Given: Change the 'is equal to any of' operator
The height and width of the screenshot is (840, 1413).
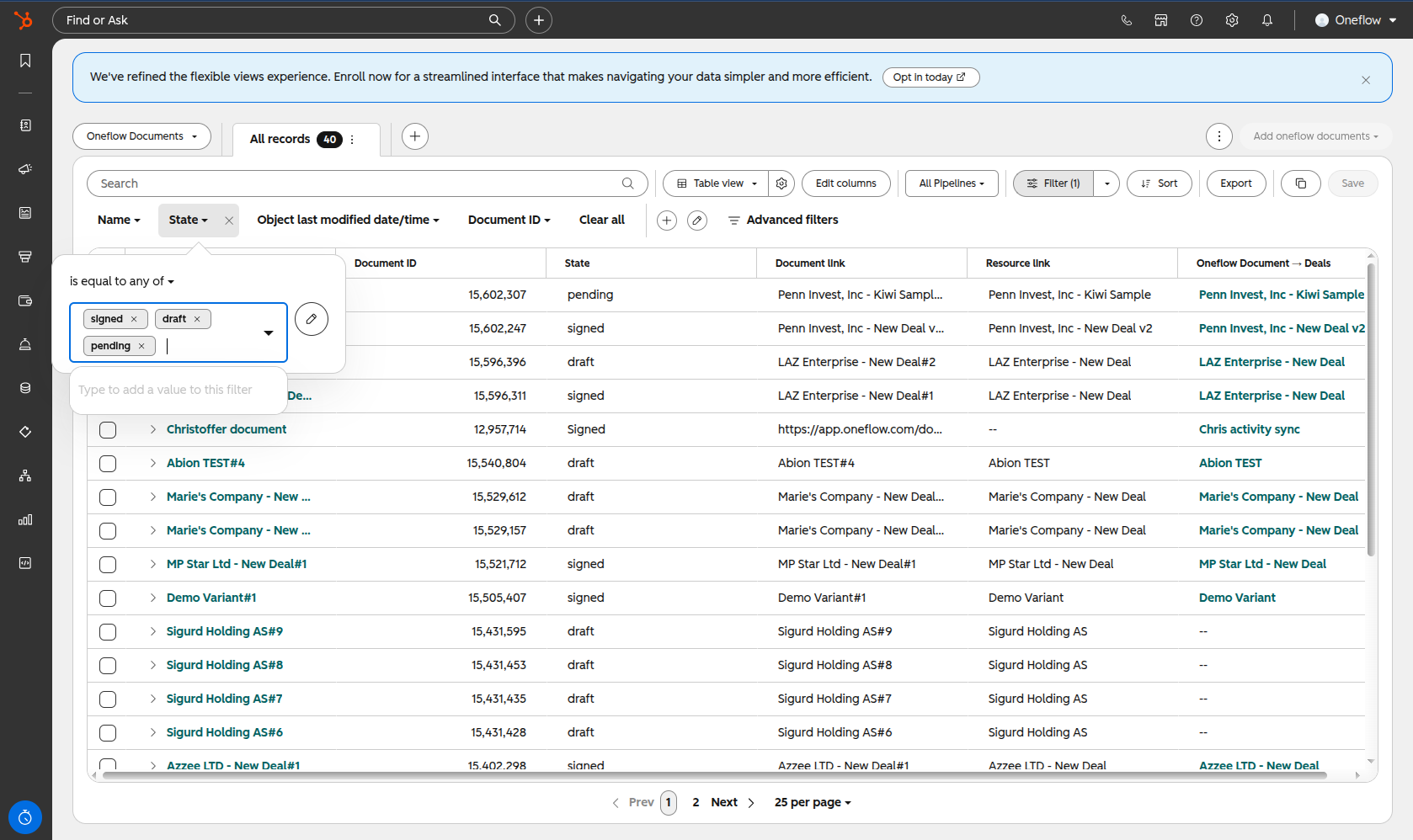Looking at the screenshot, I should [122, 282].
